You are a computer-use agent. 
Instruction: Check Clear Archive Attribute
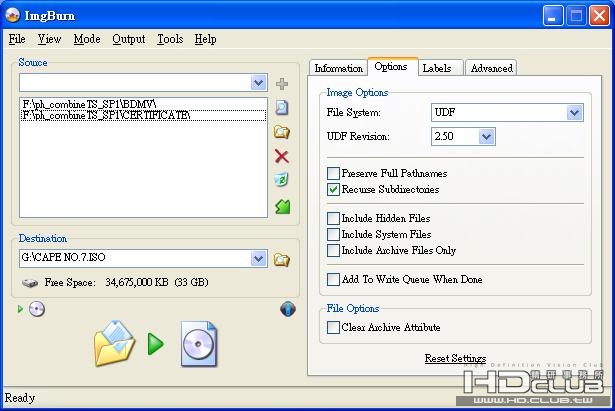333,327
